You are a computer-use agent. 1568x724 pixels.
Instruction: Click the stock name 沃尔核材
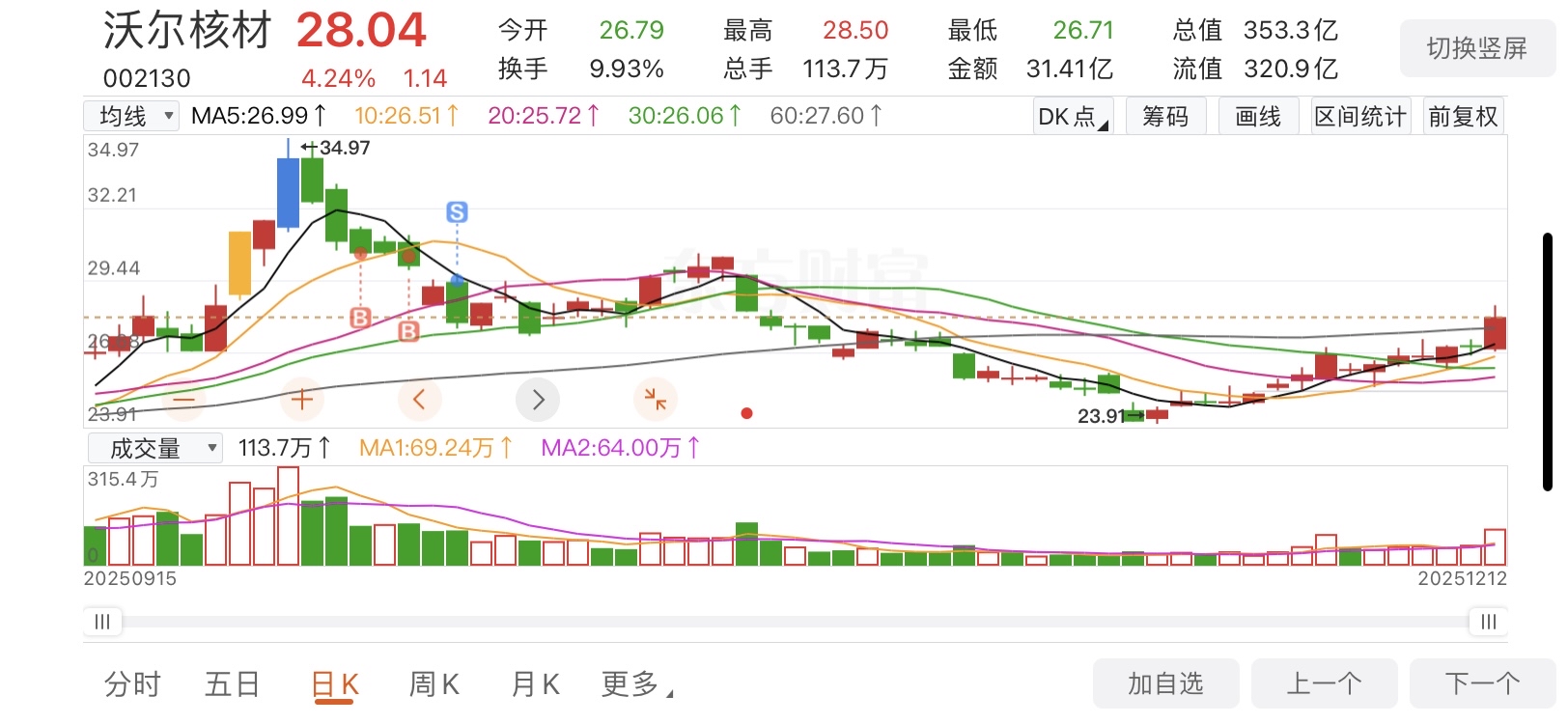188,31
